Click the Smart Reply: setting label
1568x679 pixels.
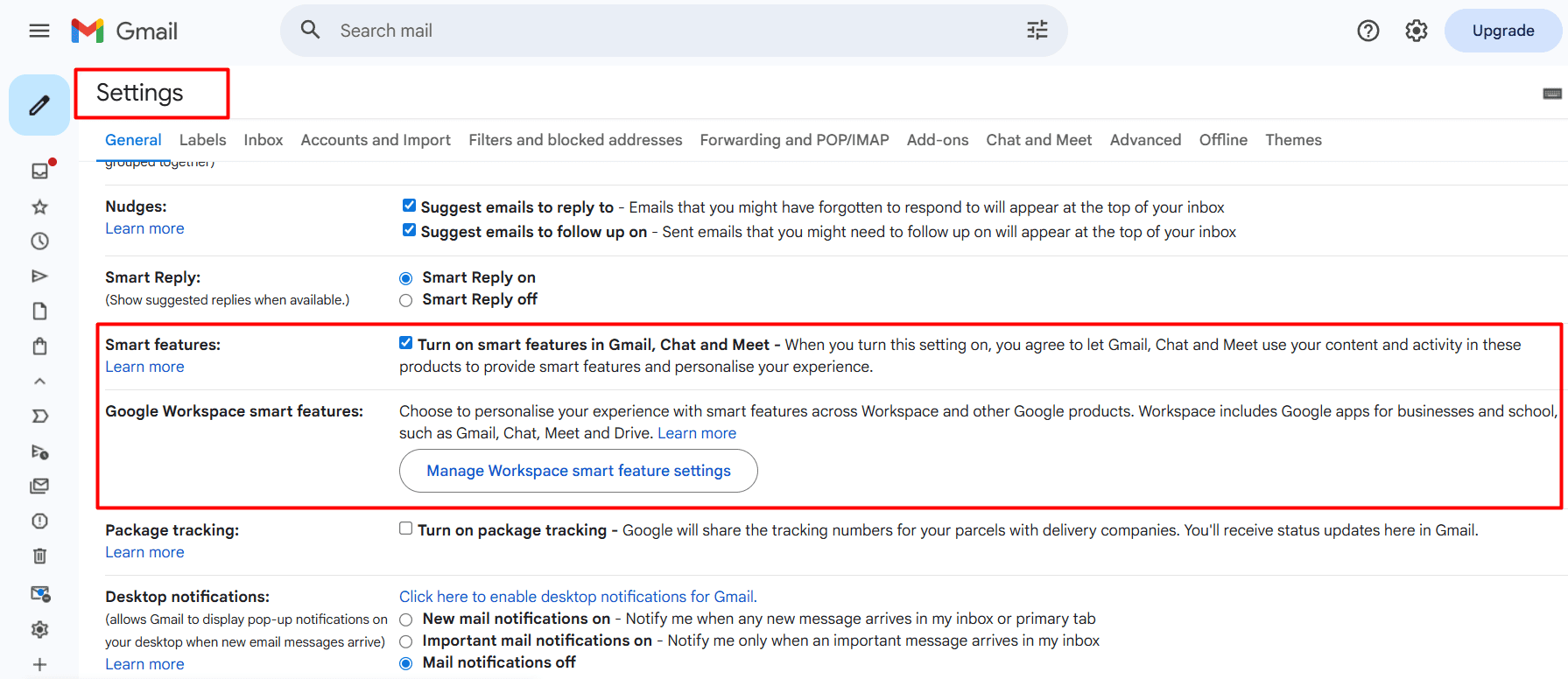(x=152, y=277)
